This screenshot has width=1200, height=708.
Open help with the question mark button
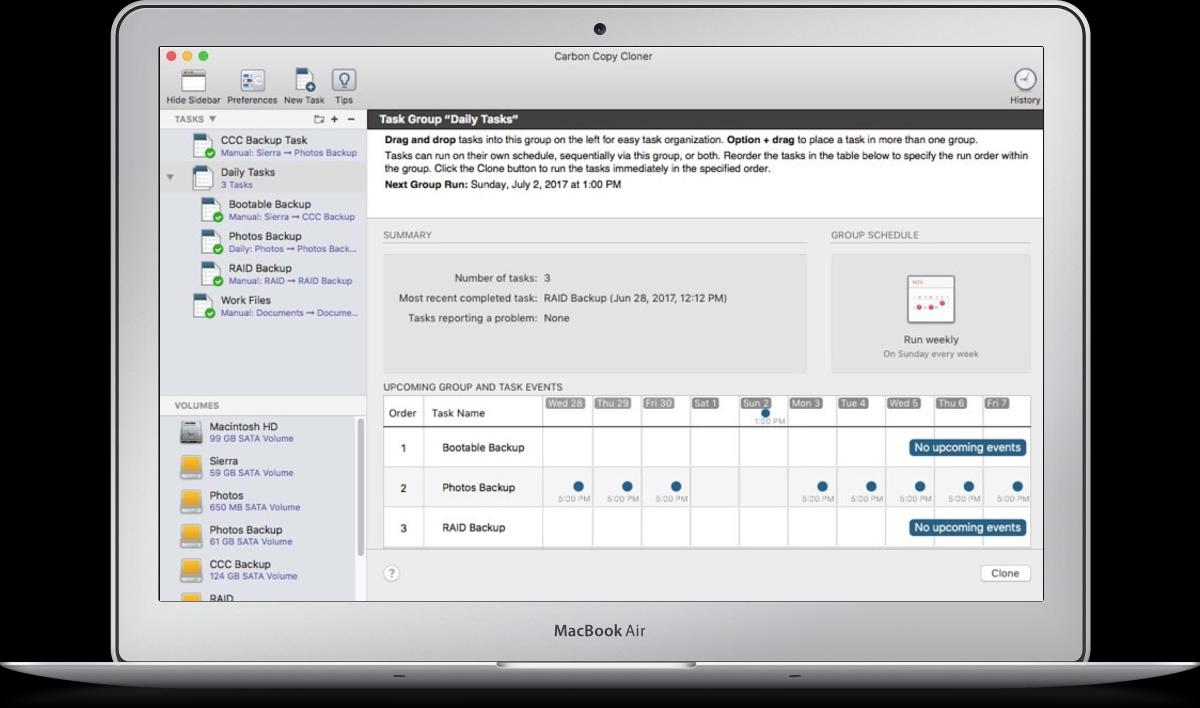pos(392,573)
